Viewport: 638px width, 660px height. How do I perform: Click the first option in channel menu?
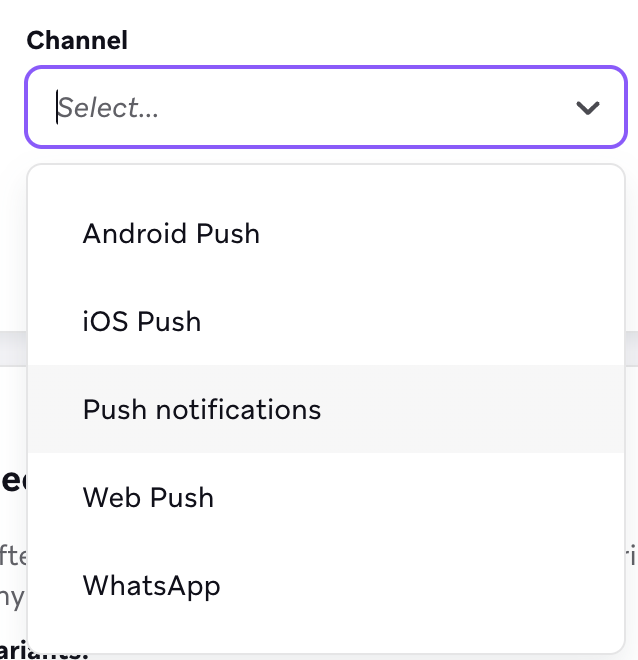(171, 234)
